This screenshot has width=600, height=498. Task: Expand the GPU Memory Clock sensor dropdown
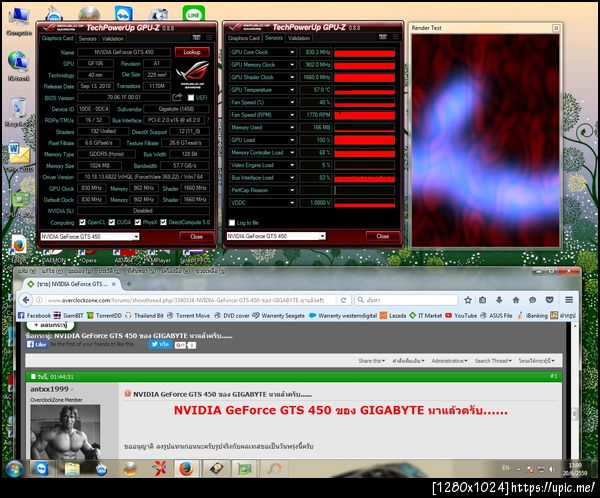pyautogui.click(x=292, y=65)
